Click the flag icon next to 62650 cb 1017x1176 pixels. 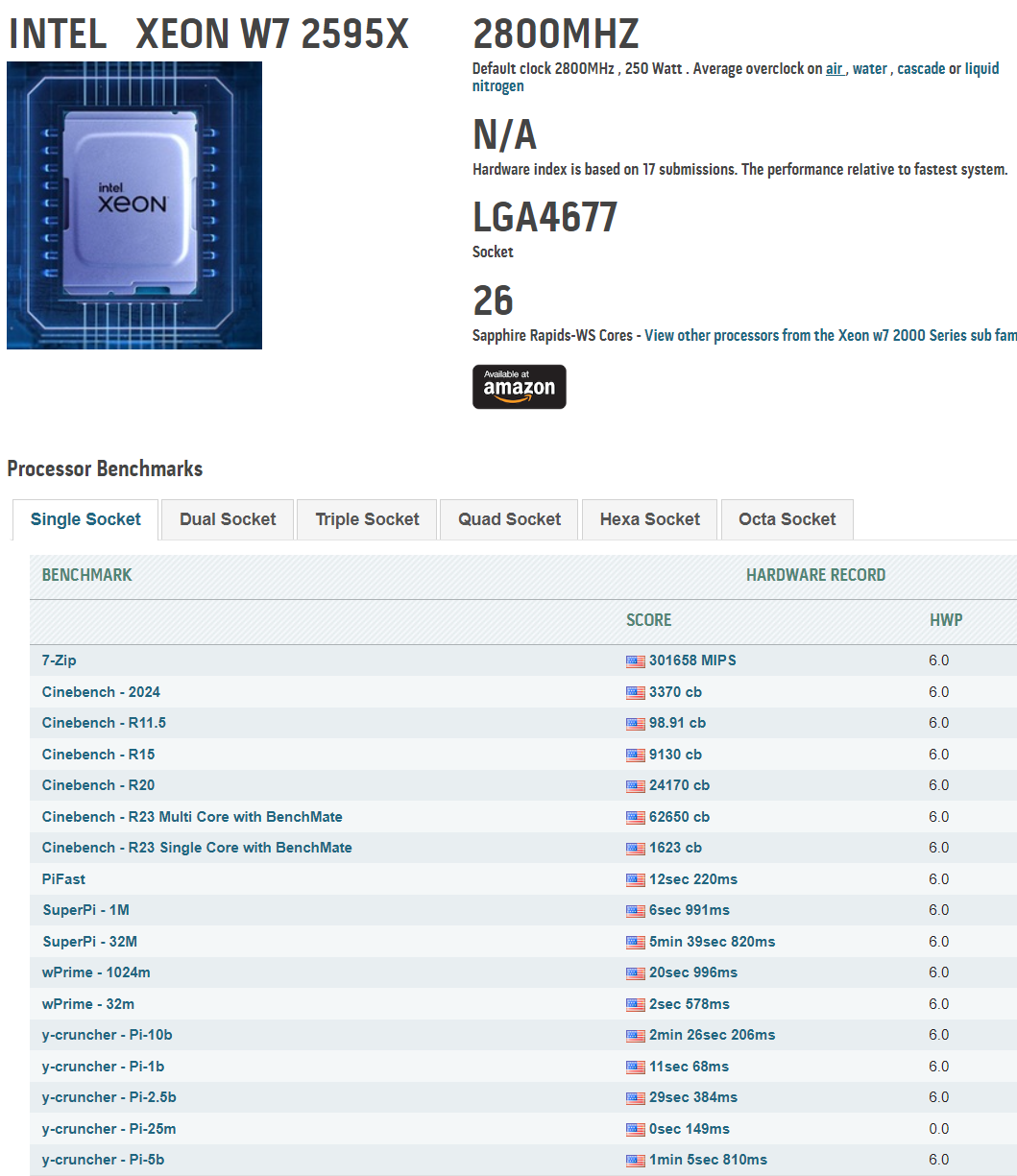point(636,818)
